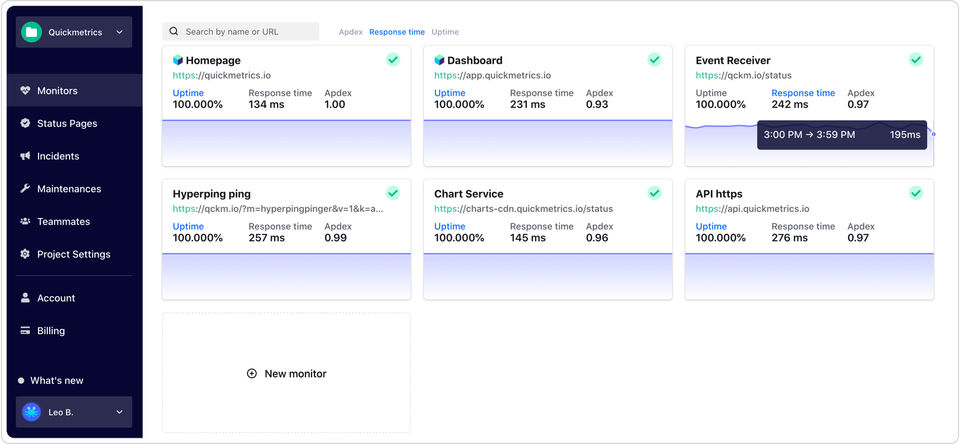The image size is (960, 444).
Task: Click the search magnifier icon
Action: 174,31
